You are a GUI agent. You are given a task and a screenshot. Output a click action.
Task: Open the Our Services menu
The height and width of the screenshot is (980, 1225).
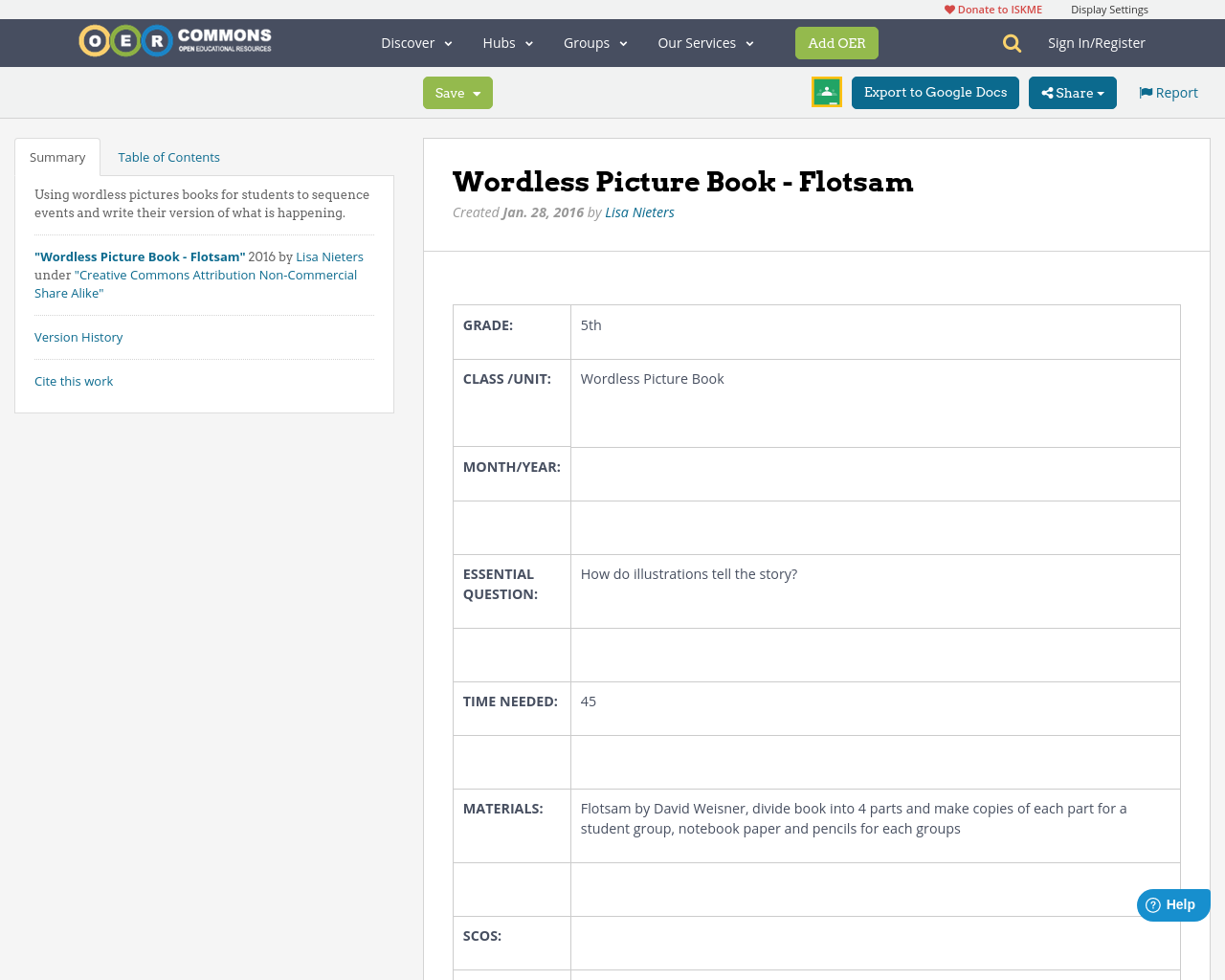pos(703,42)
